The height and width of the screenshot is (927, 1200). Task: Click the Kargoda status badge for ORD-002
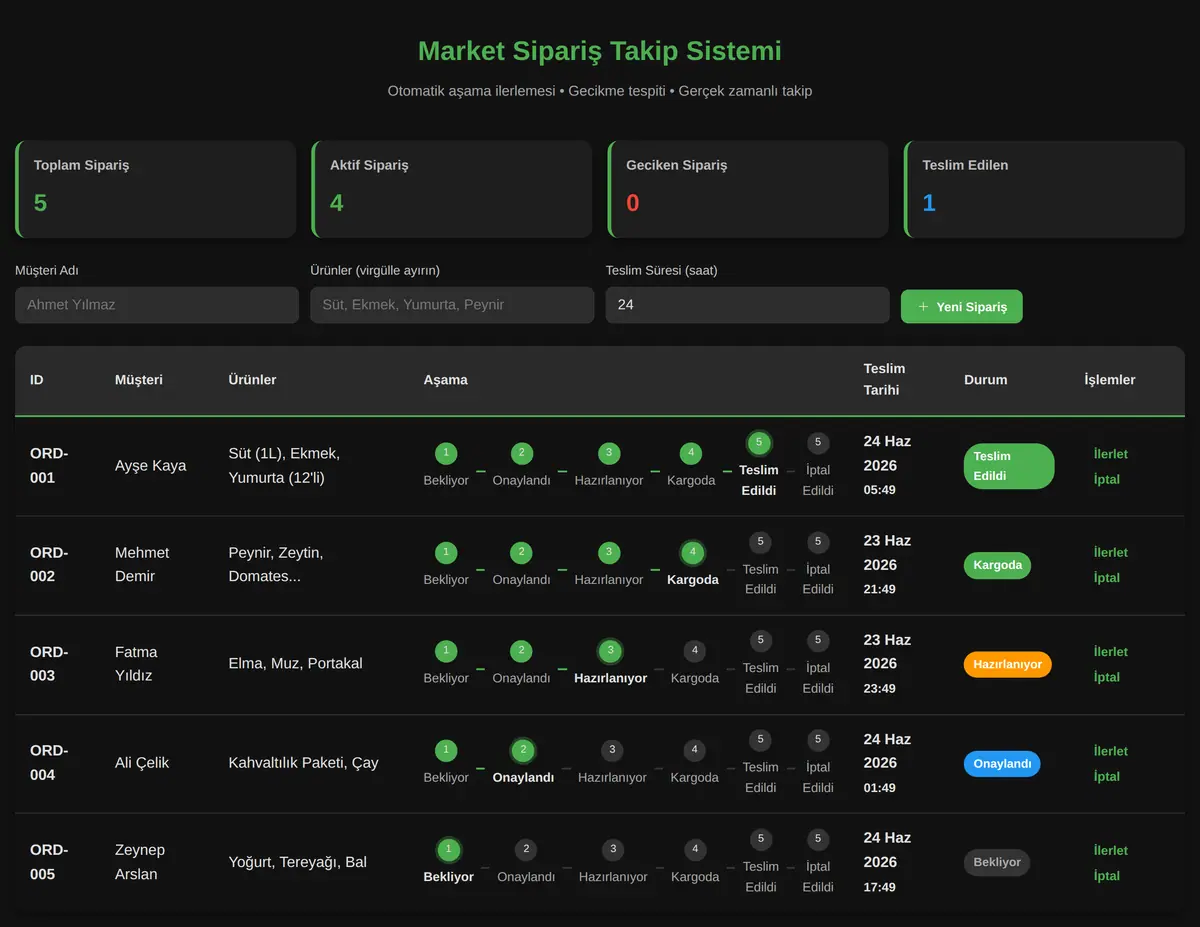pos(997,565)
